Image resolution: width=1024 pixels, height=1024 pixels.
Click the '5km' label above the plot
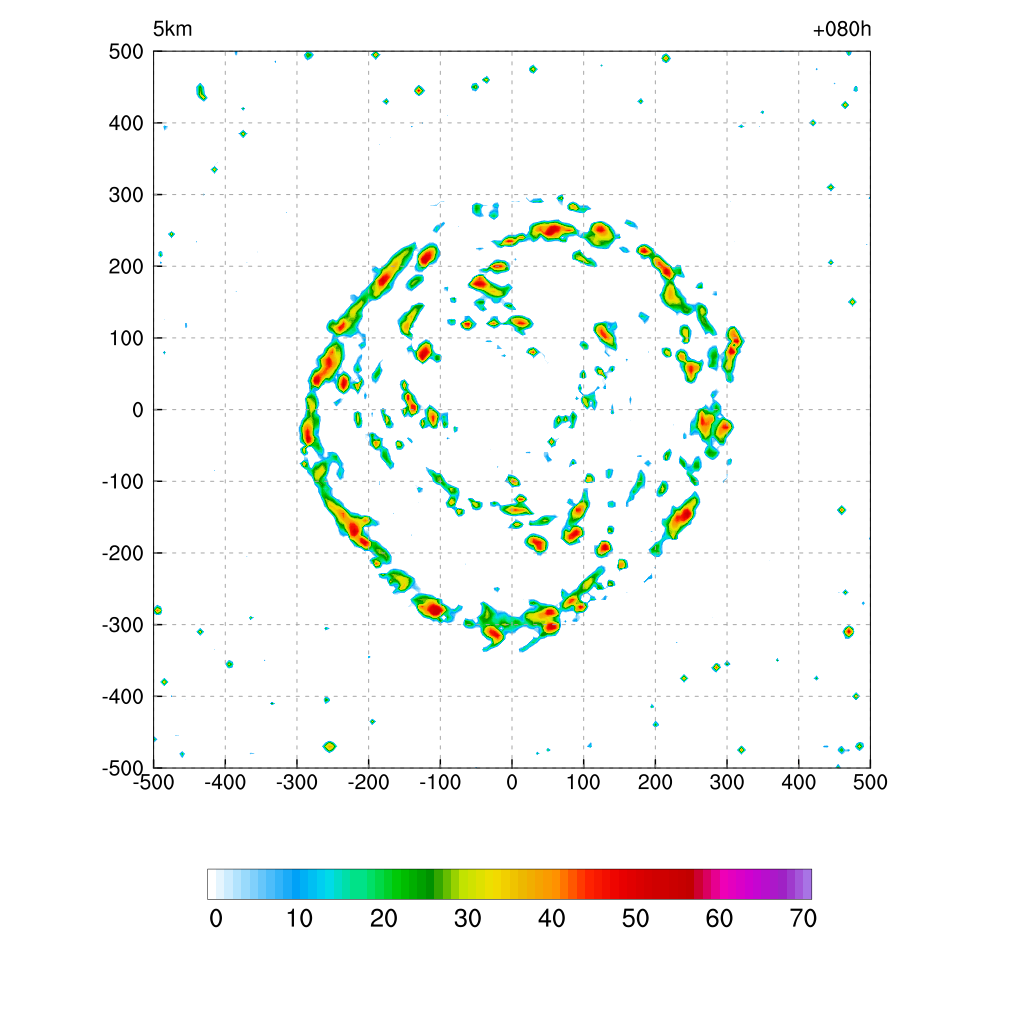click(x=172, y=29)
